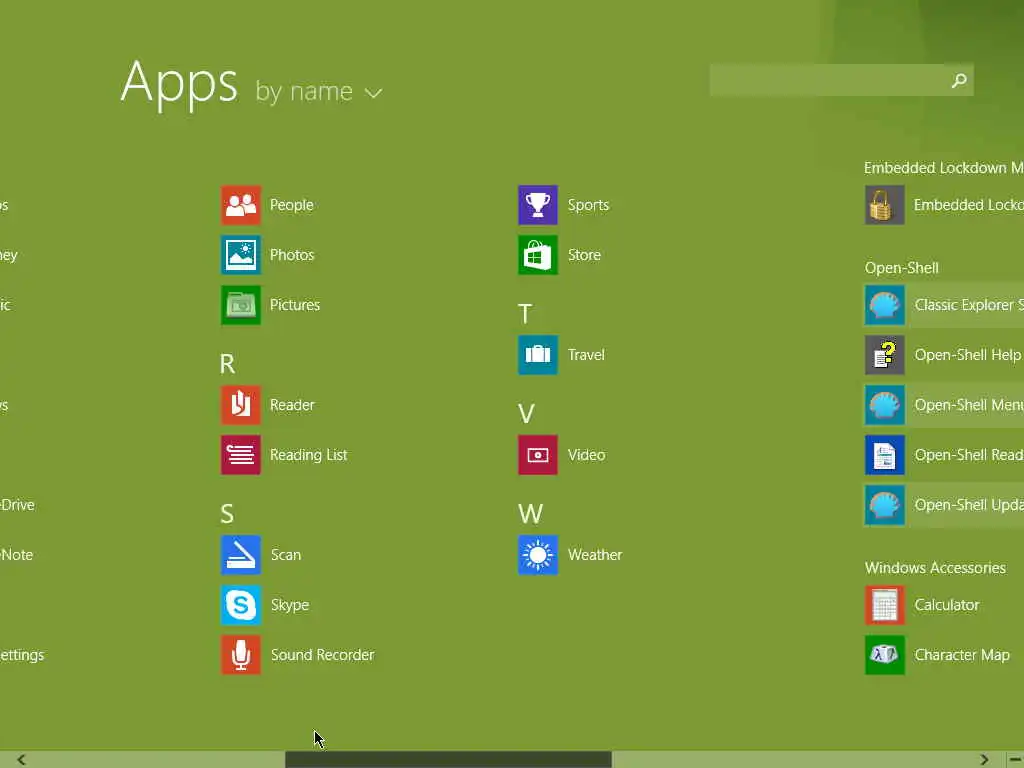Select the Windows Accessories group header
This screenshot has width=1024, height=768.
(x=935, y=568)
